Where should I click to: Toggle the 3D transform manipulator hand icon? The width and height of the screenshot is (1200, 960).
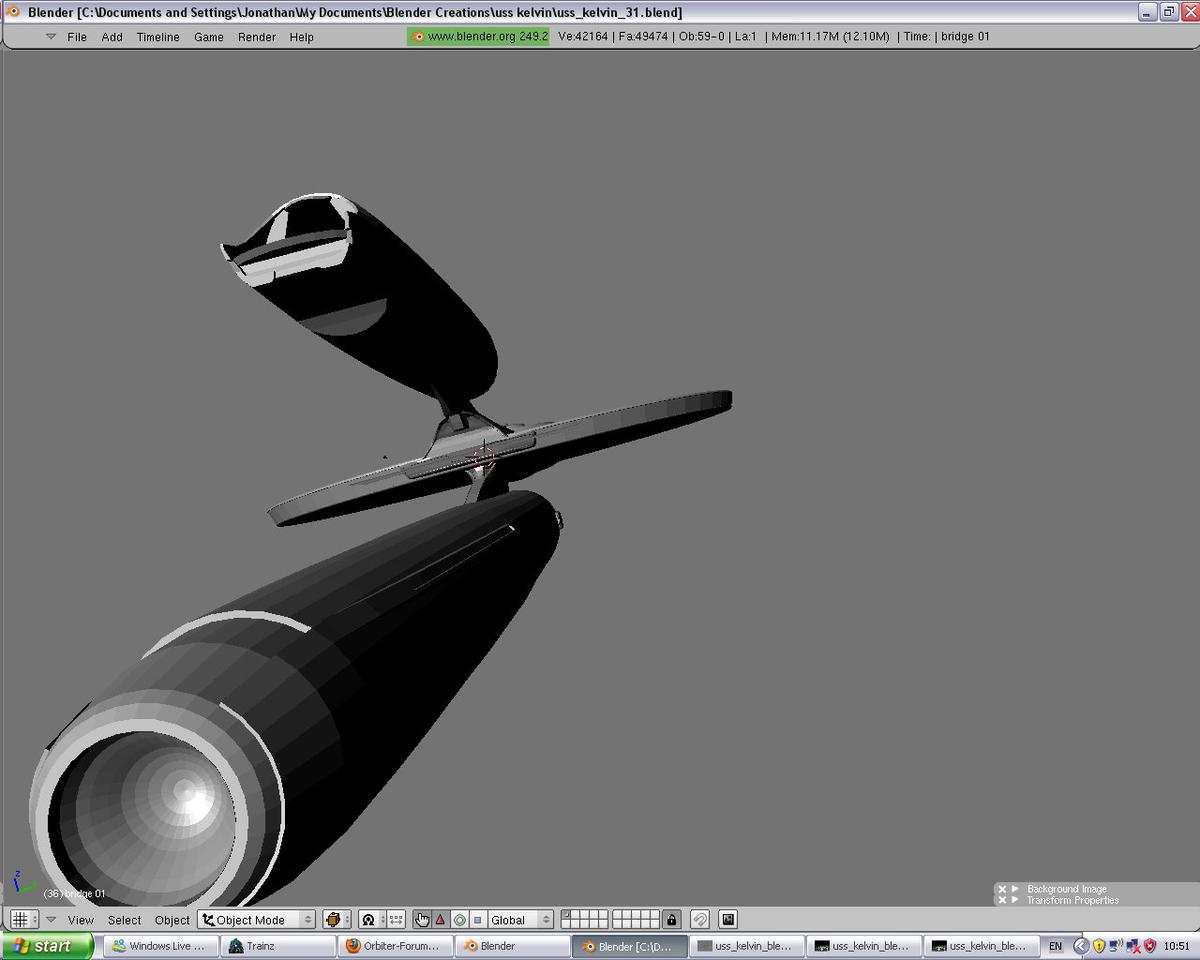pos(422,919)
